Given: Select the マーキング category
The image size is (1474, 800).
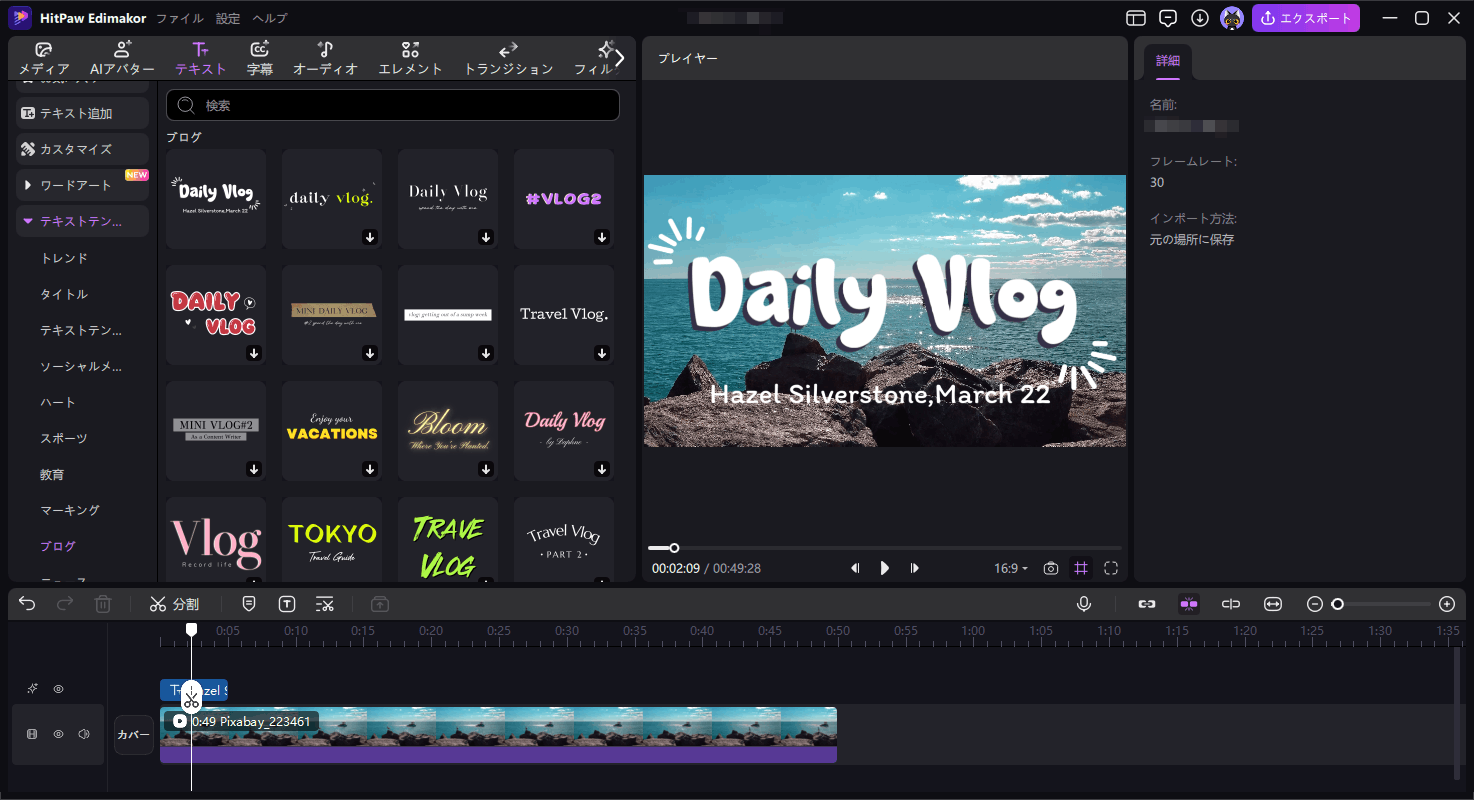Looking at the screenshot, I should [70, 510].
